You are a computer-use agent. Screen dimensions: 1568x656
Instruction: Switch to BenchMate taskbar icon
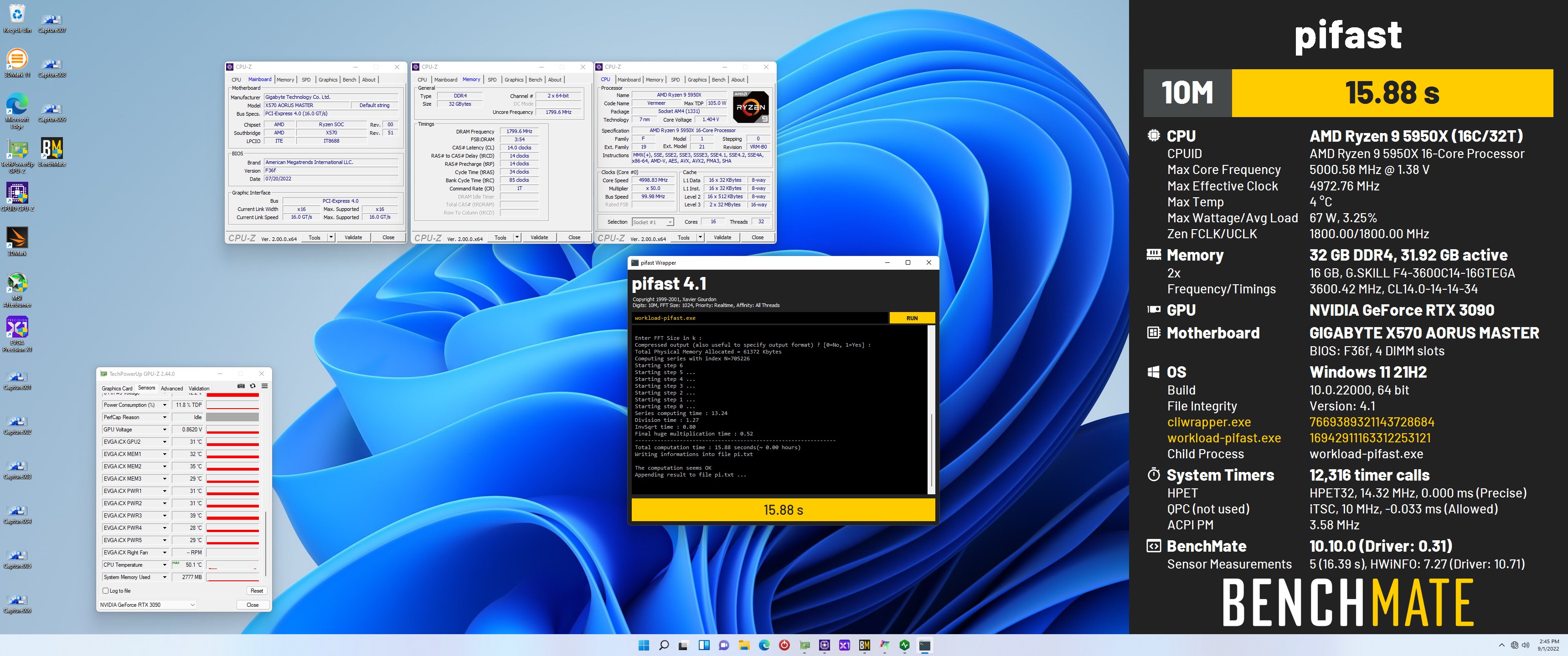864,645
